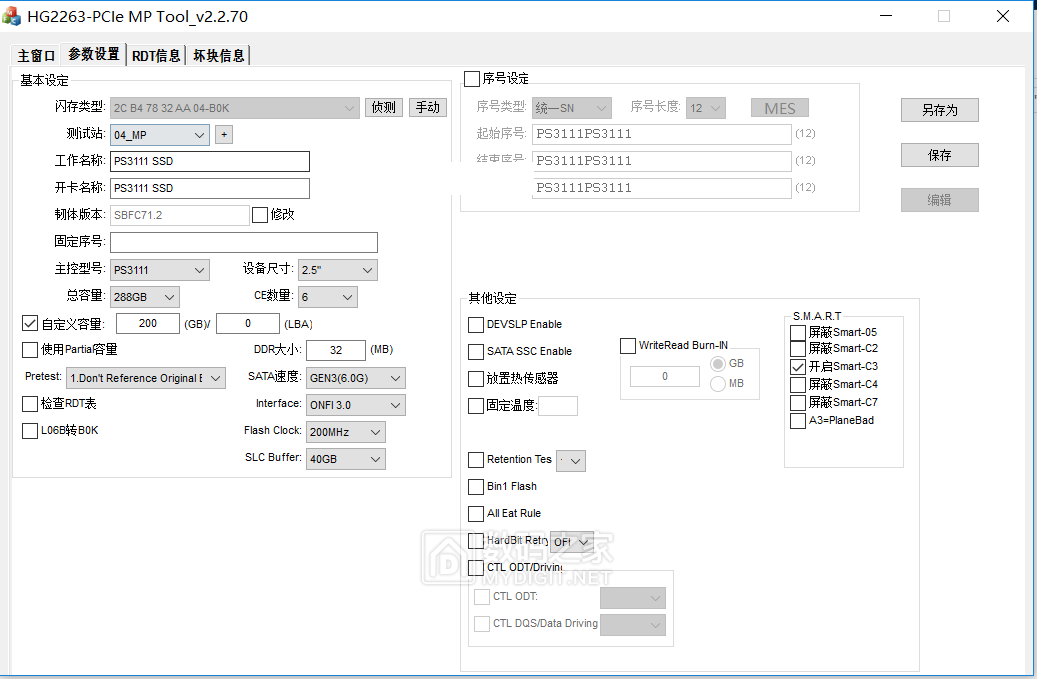Tick the 检查RDT表 checkbox

30,403
